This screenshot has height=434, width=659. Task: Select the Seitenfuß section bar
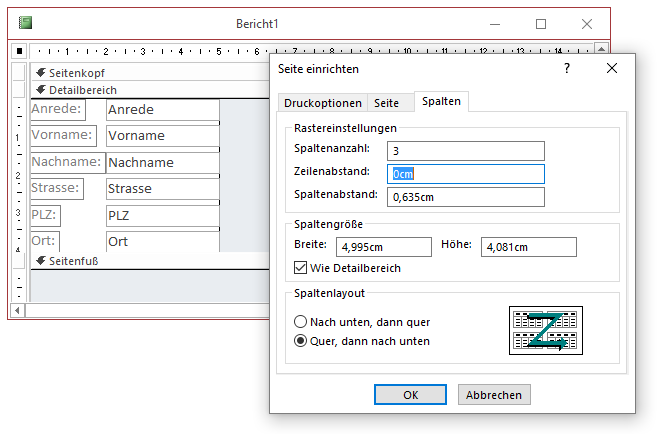pyautogui.click(x=150, y=261)
